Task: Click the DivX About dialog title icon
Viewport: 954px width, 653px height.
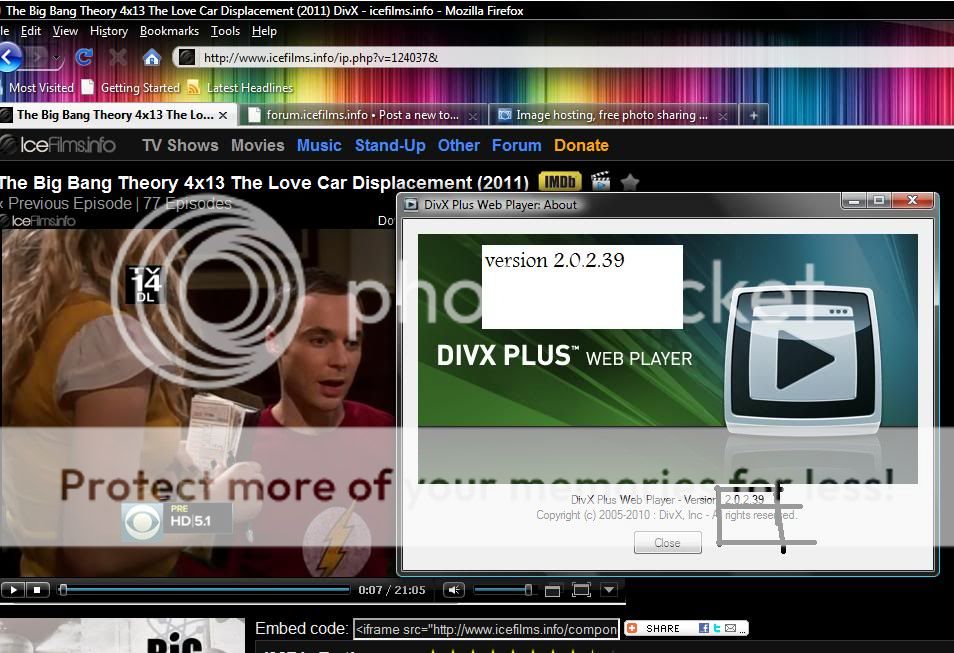Action: (412, 204)
